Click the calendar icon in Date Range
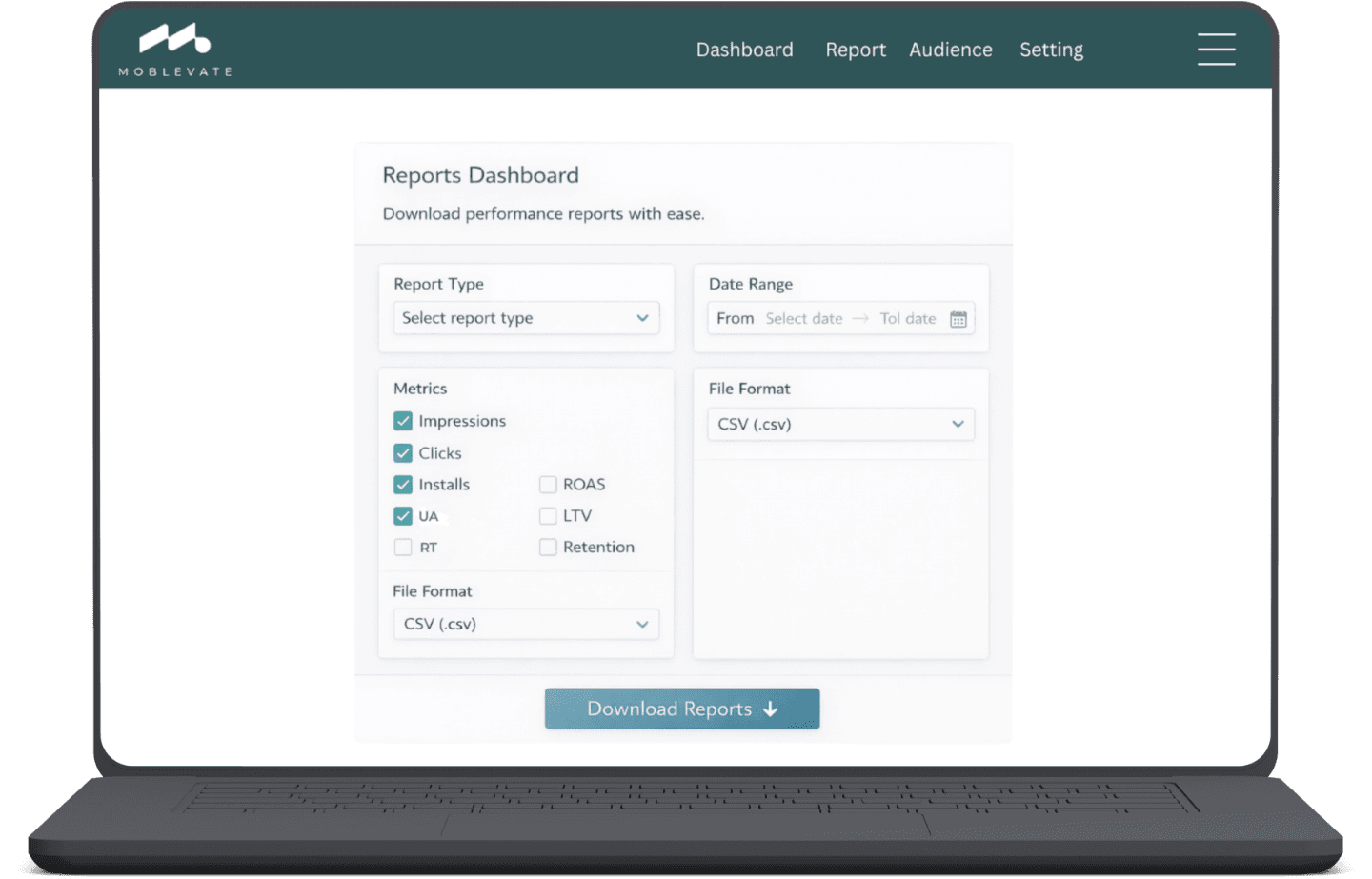This screenshot has width=1372, height=879. coord(958,319)
